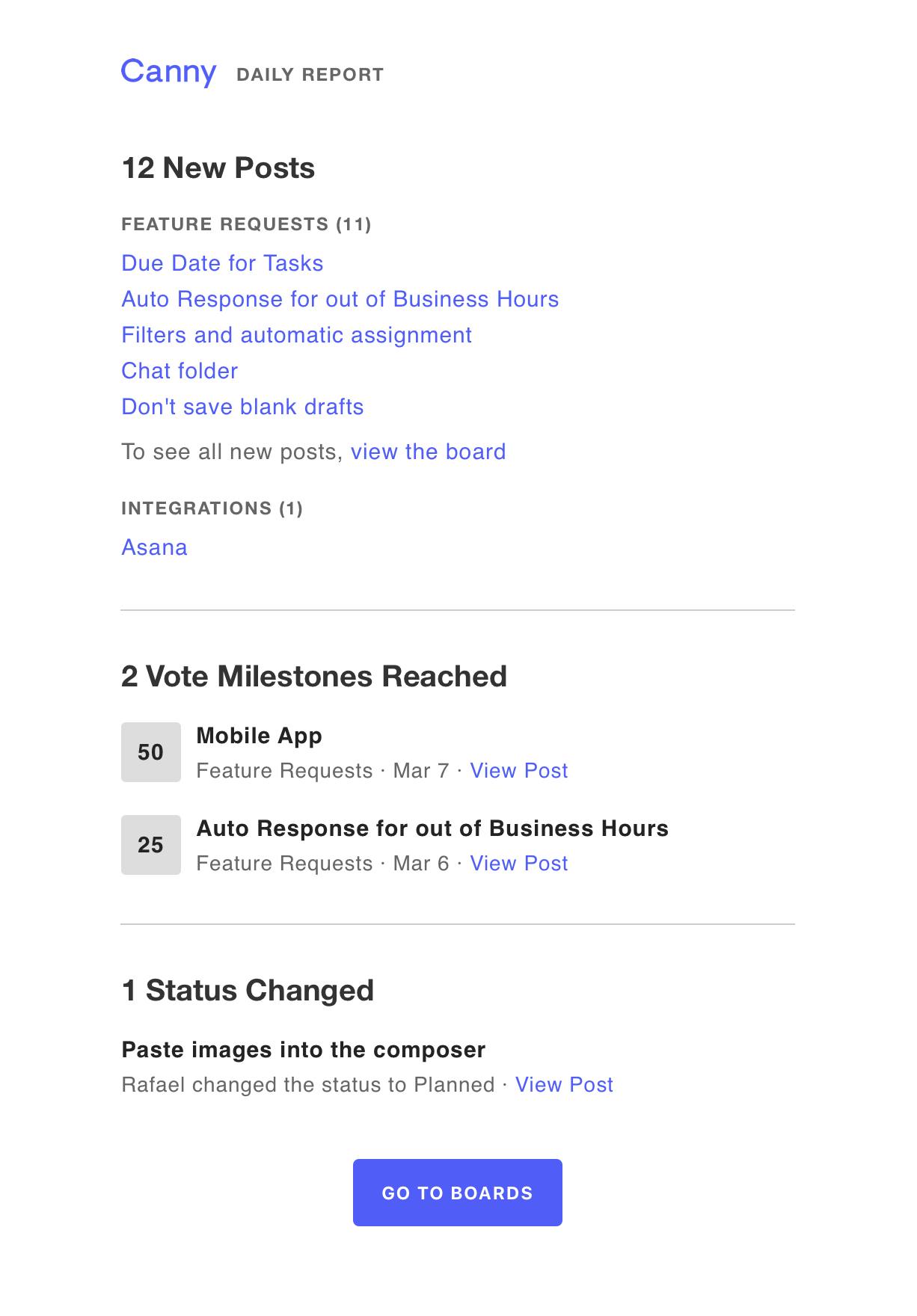Select Paste images into the composer title
The height and width of the screenshot is (1316, 917).
coord(304,1050)
